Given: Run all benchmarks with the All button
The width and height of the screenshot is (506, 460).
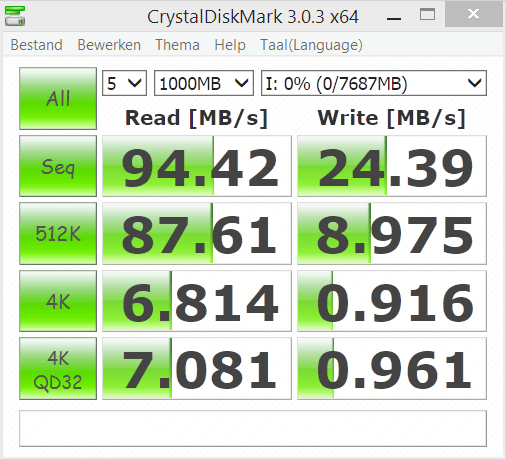Looking at the screenshot, I should pos(58,98).
